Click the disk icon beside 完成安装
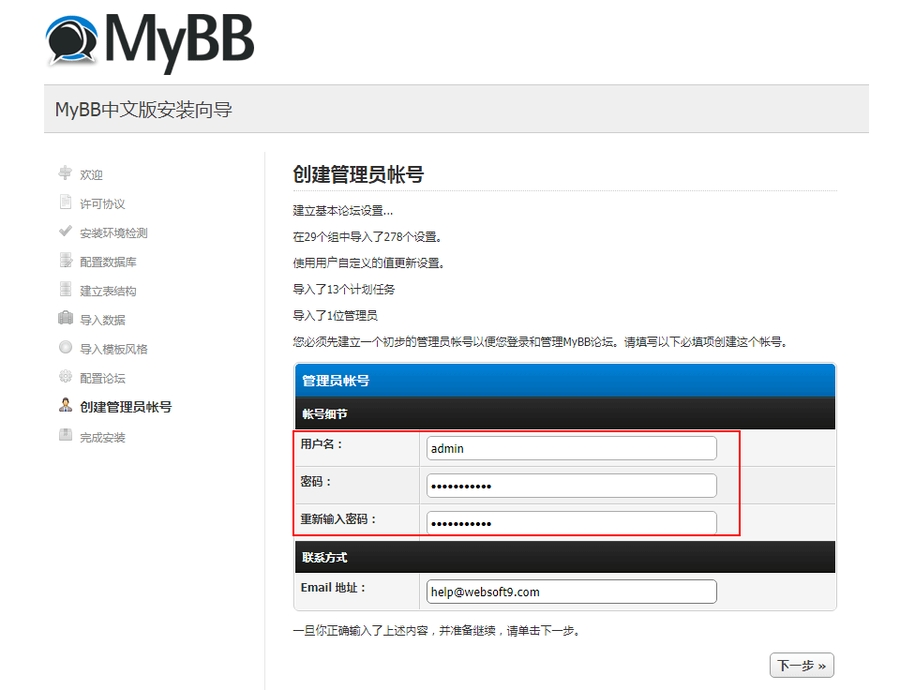Viewport: 900px width, 690px height. point(65,436)
